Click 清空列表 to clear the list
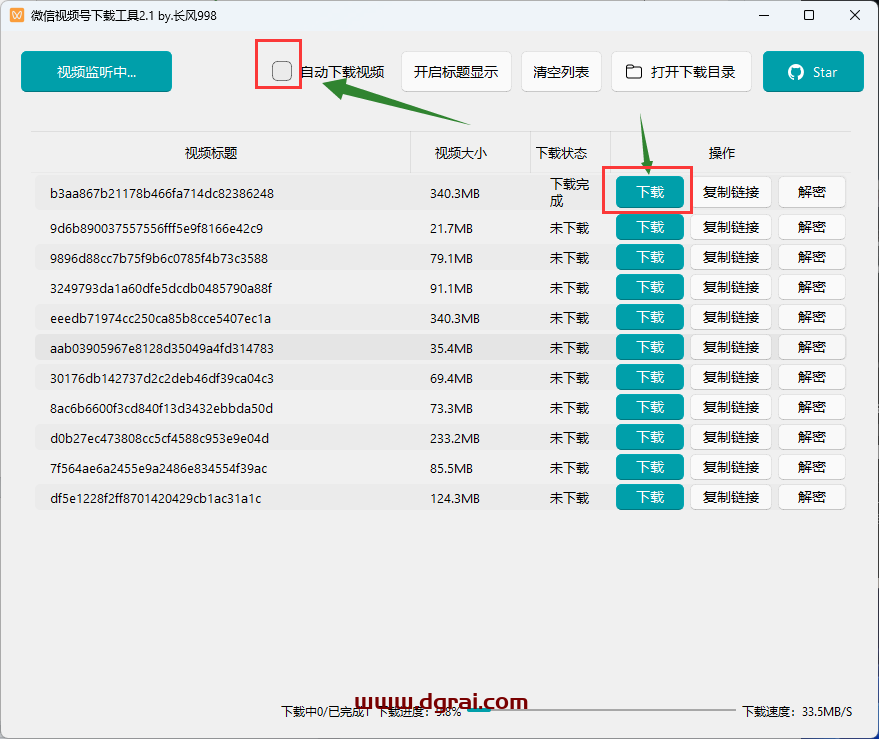Viewport: 879px width, 739px height. 561,72
